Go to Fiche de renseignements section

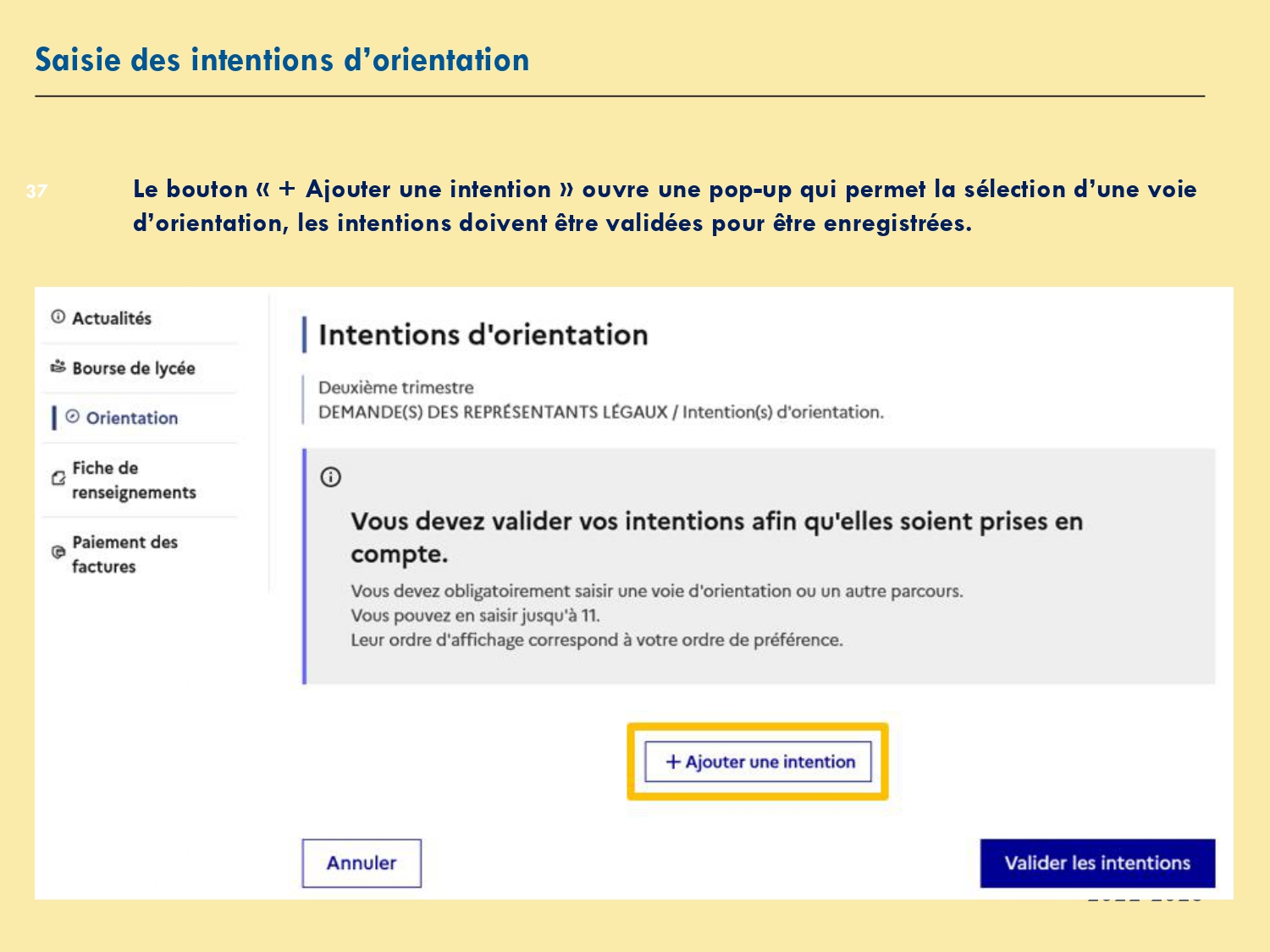[x=133, y=480]
